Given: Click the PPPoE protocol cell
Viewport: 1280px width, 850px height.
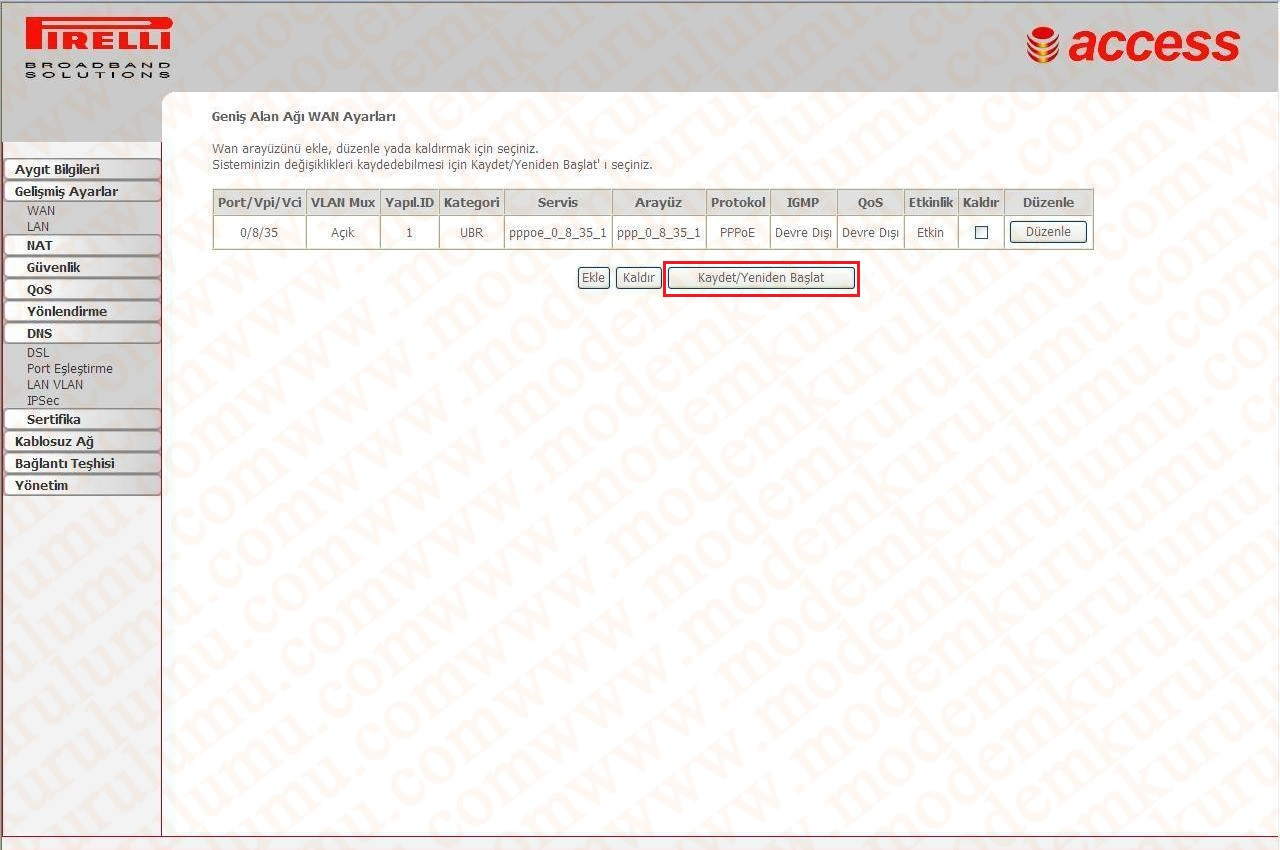Looking at the screenshot, I should click(x=738, y=232).
